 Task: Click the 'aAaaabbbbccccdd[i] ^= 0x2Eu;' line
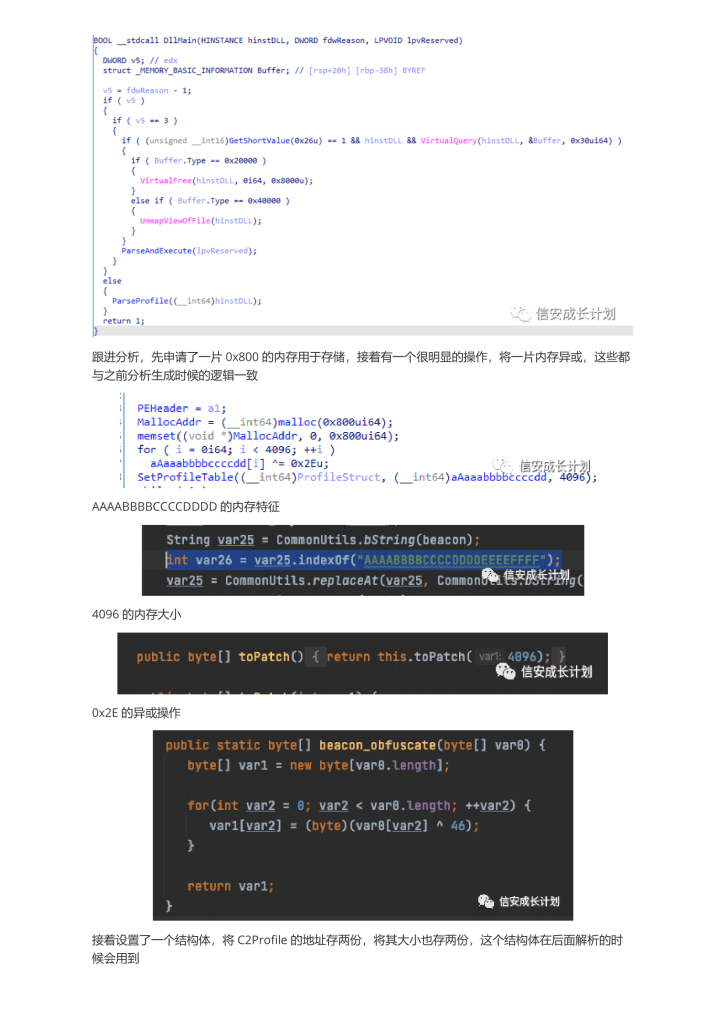click(x=239, y=464)
